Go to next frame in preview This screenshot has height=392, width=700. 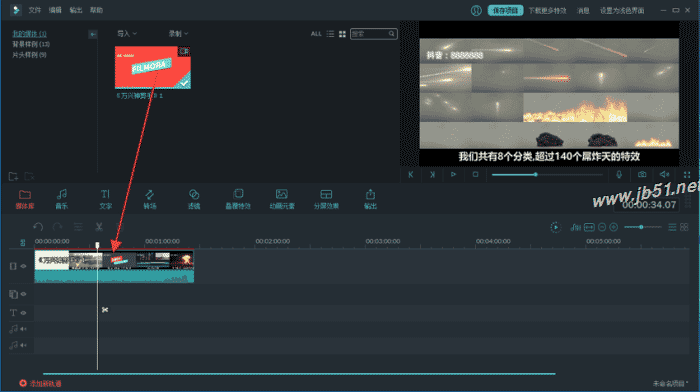coord(432,175)
